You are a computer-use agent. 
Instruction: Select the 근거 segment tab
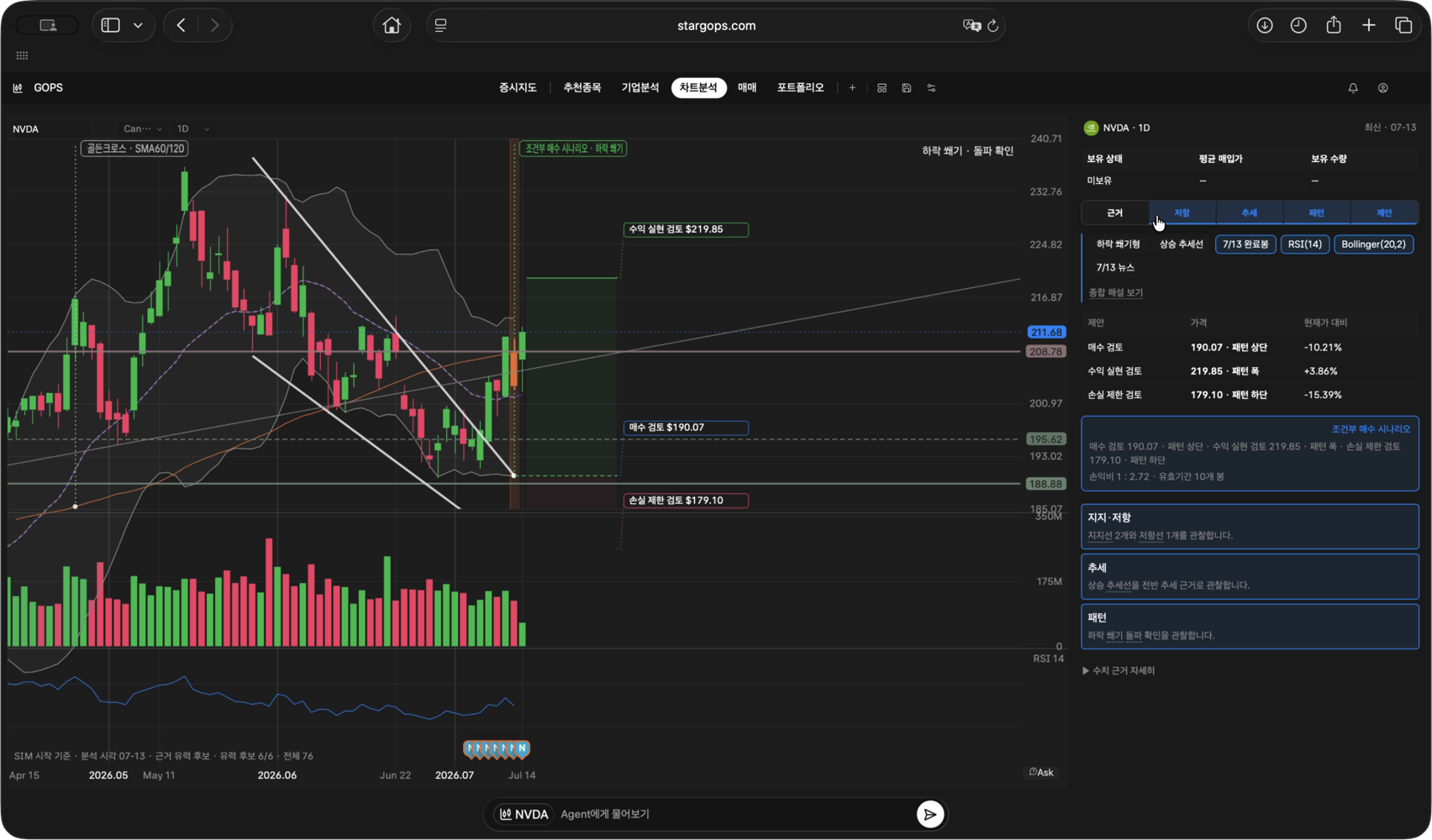point(1115,213)
